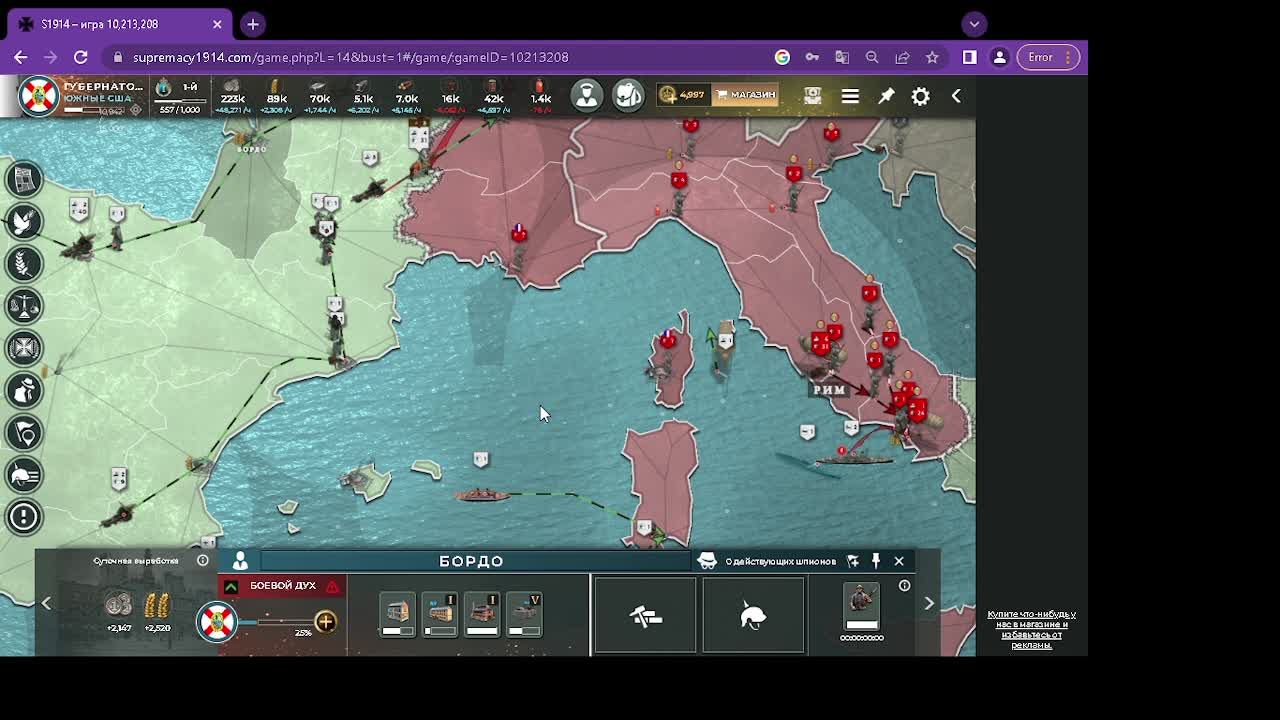Image resolution: width=1280 pixels, height=720 pixels.
Task: Click the player flag emblem in top bar
Action: point(38,96)
